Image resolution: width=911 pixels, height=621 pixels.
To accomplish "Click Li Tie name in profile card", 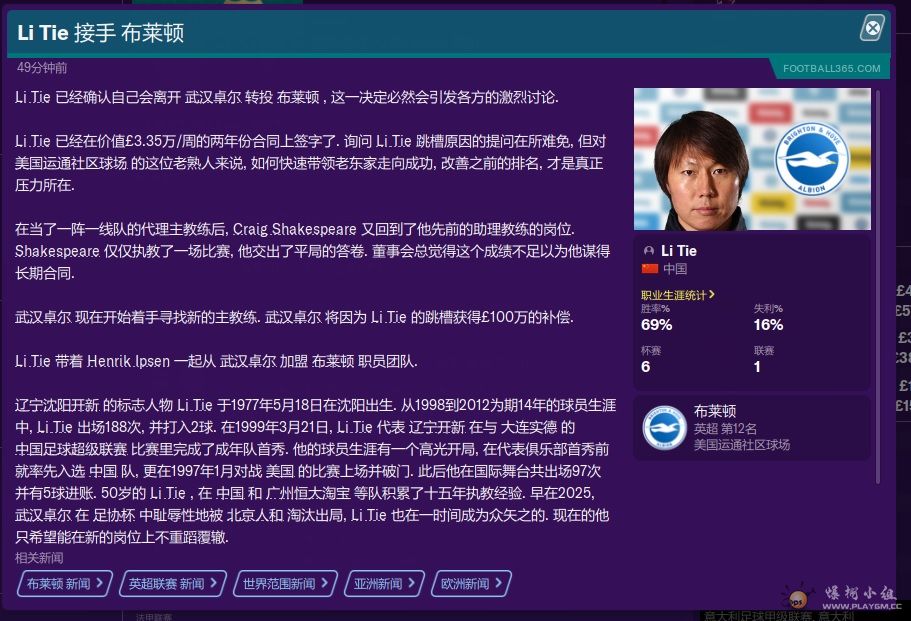I will 679,251.
